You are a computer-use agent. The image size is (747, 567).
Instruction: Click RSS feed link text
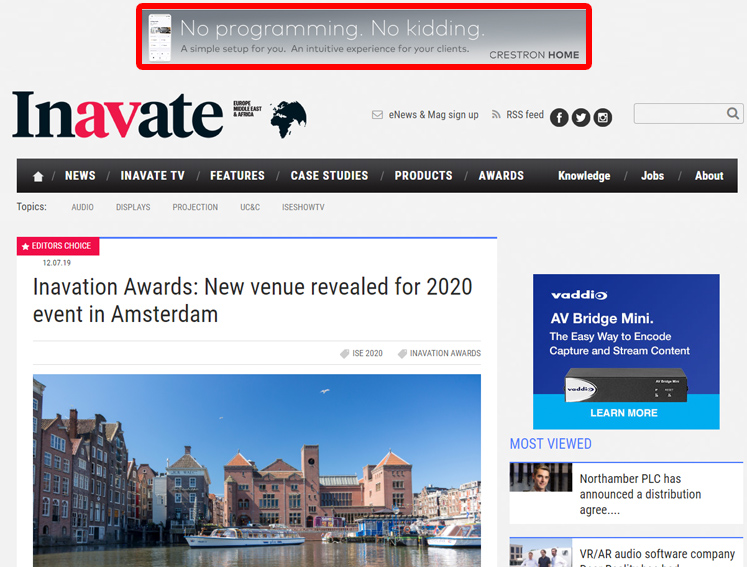525,115
